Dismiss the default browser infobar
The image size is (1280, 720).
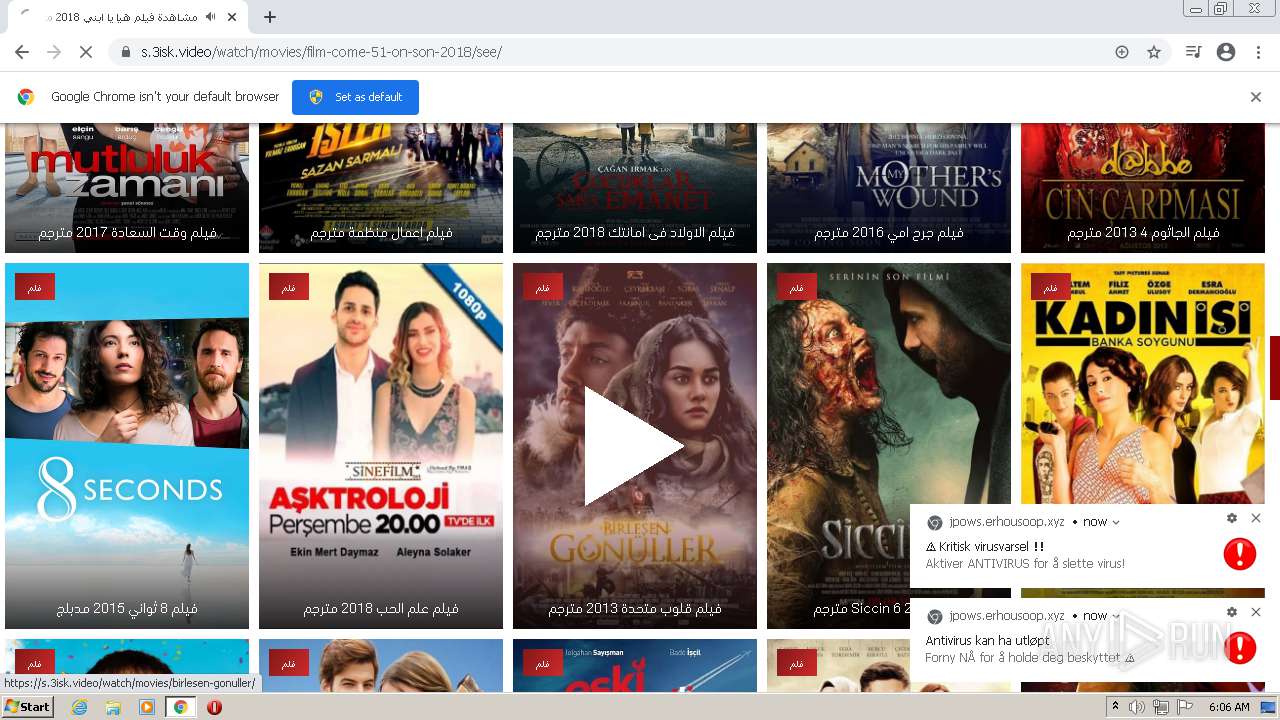pos(1256,97)
